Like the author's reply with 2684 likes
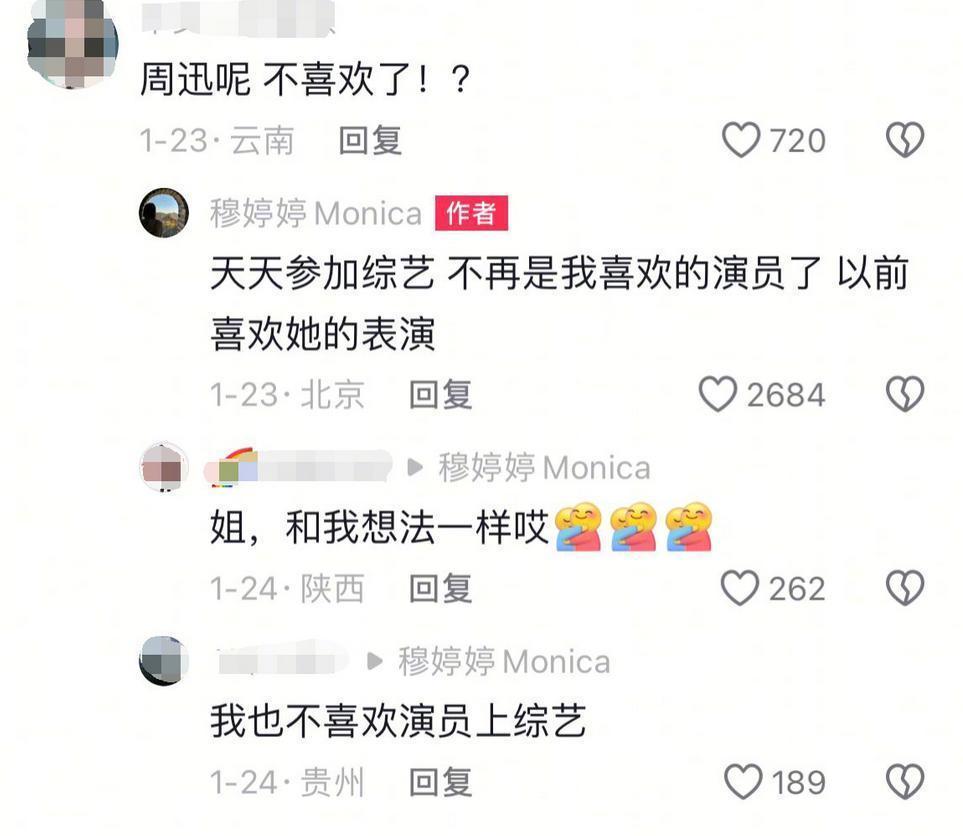 tap(717, 394)
